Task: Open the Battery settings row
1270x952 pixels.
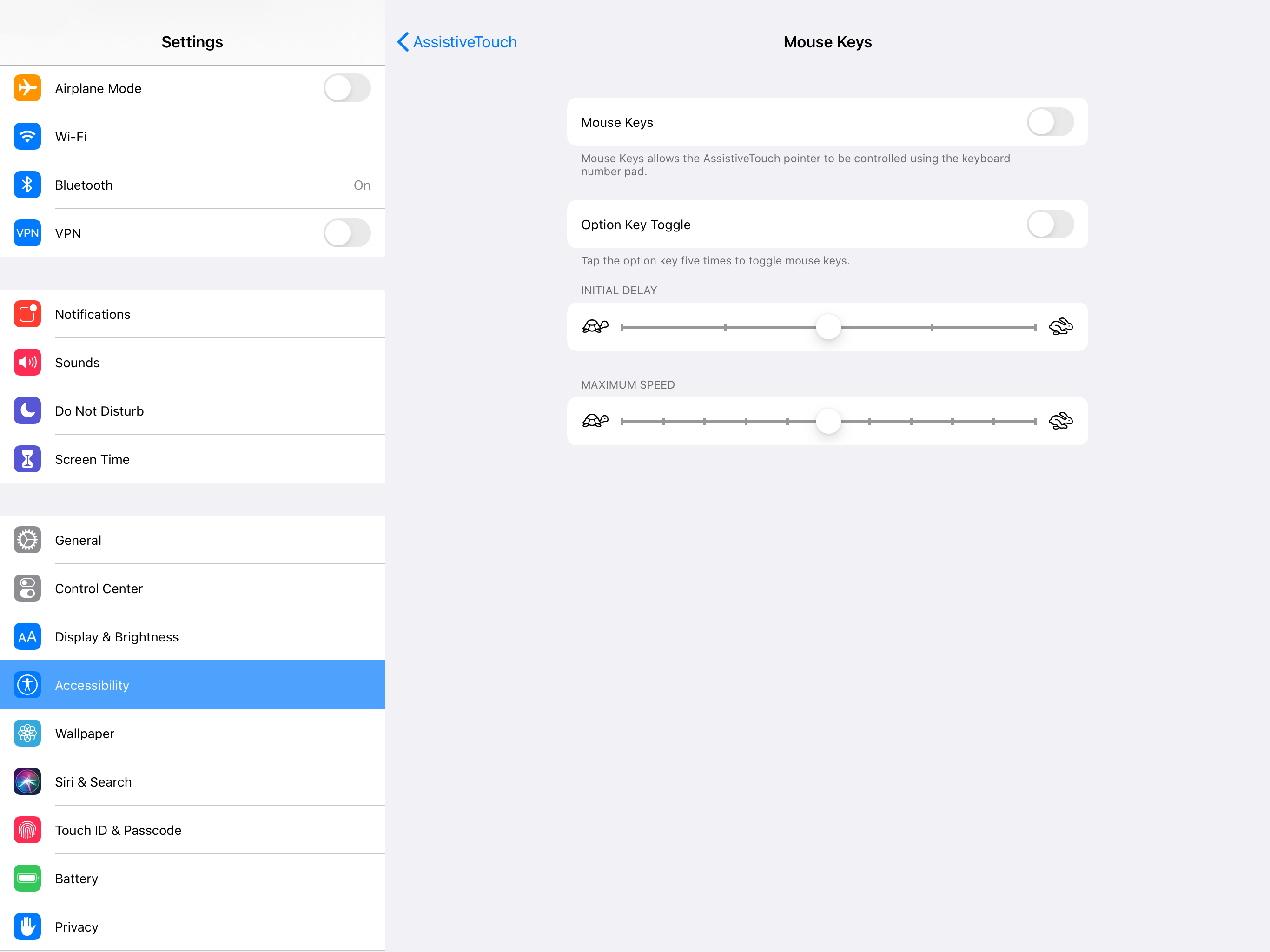Action: coord(76,879)
